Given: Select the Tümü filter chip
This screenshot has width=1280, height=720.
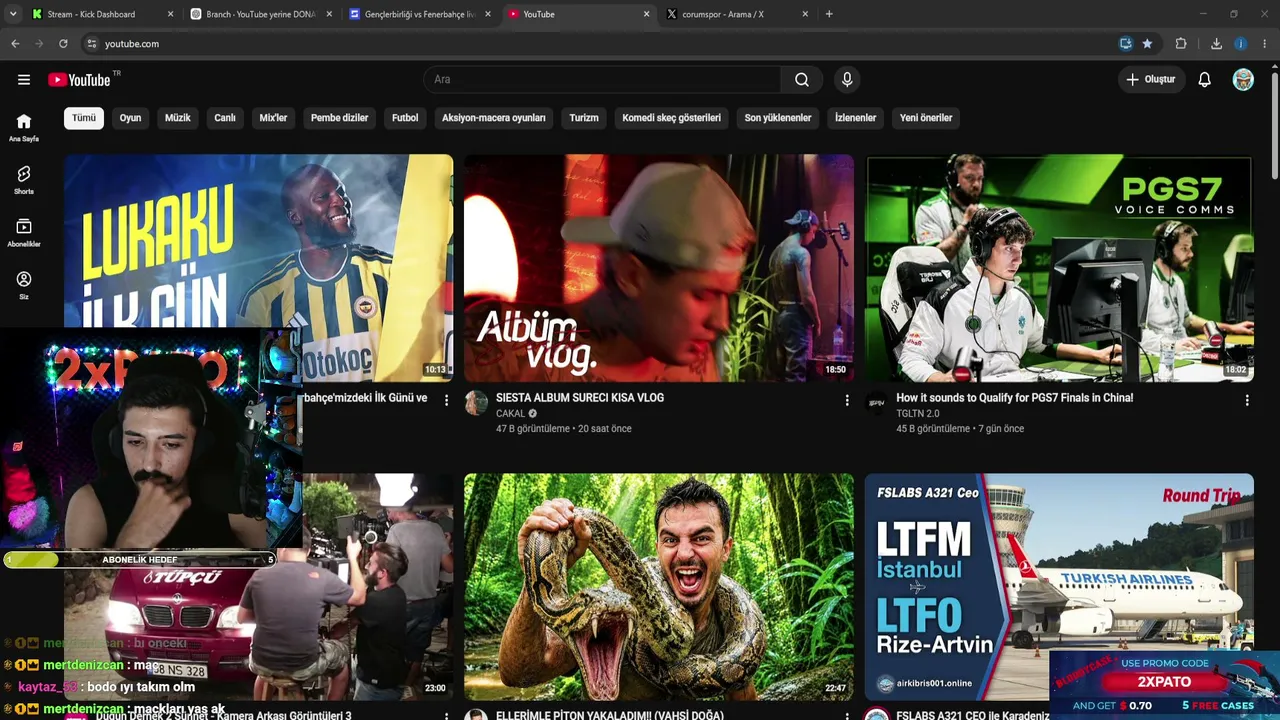Looking at the screenshot, I should click(84, 118).
